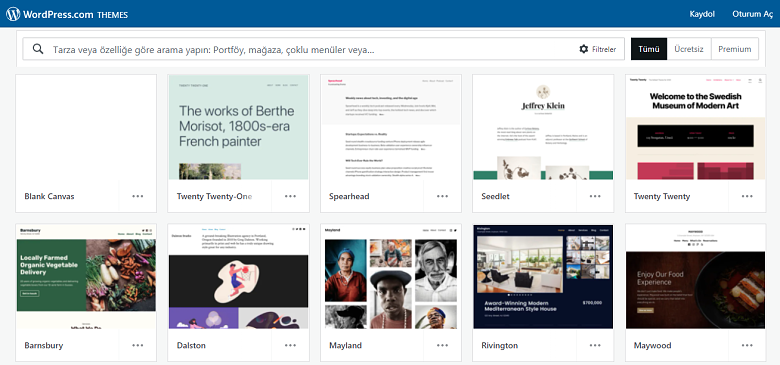
Task: Select the Premium filter tab
Action: [x=735, y=49]
